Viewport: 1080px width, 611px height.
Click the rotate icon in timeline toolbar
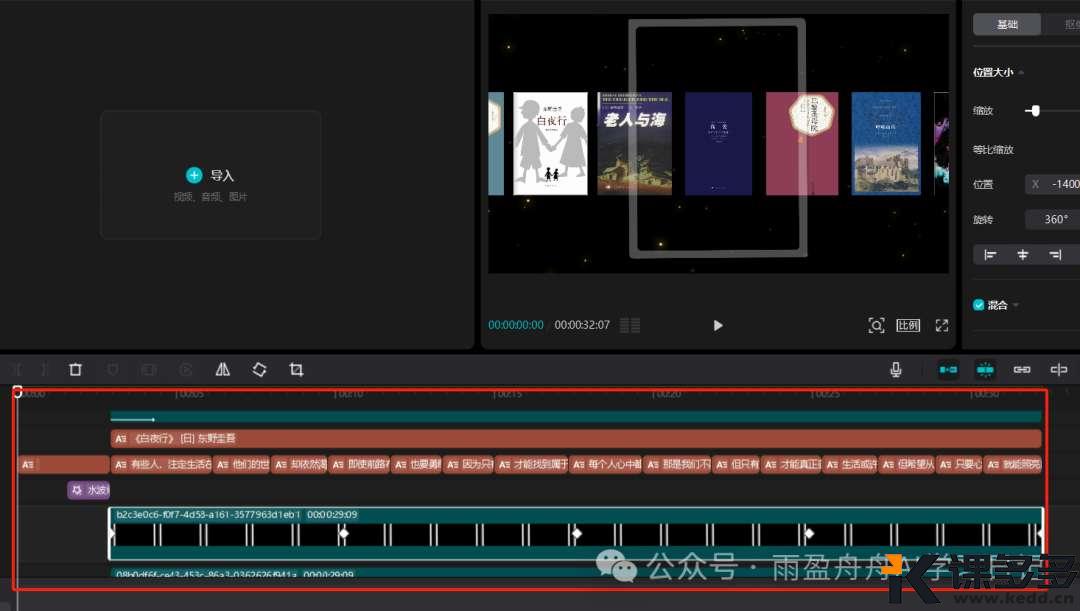coord(259,370)
